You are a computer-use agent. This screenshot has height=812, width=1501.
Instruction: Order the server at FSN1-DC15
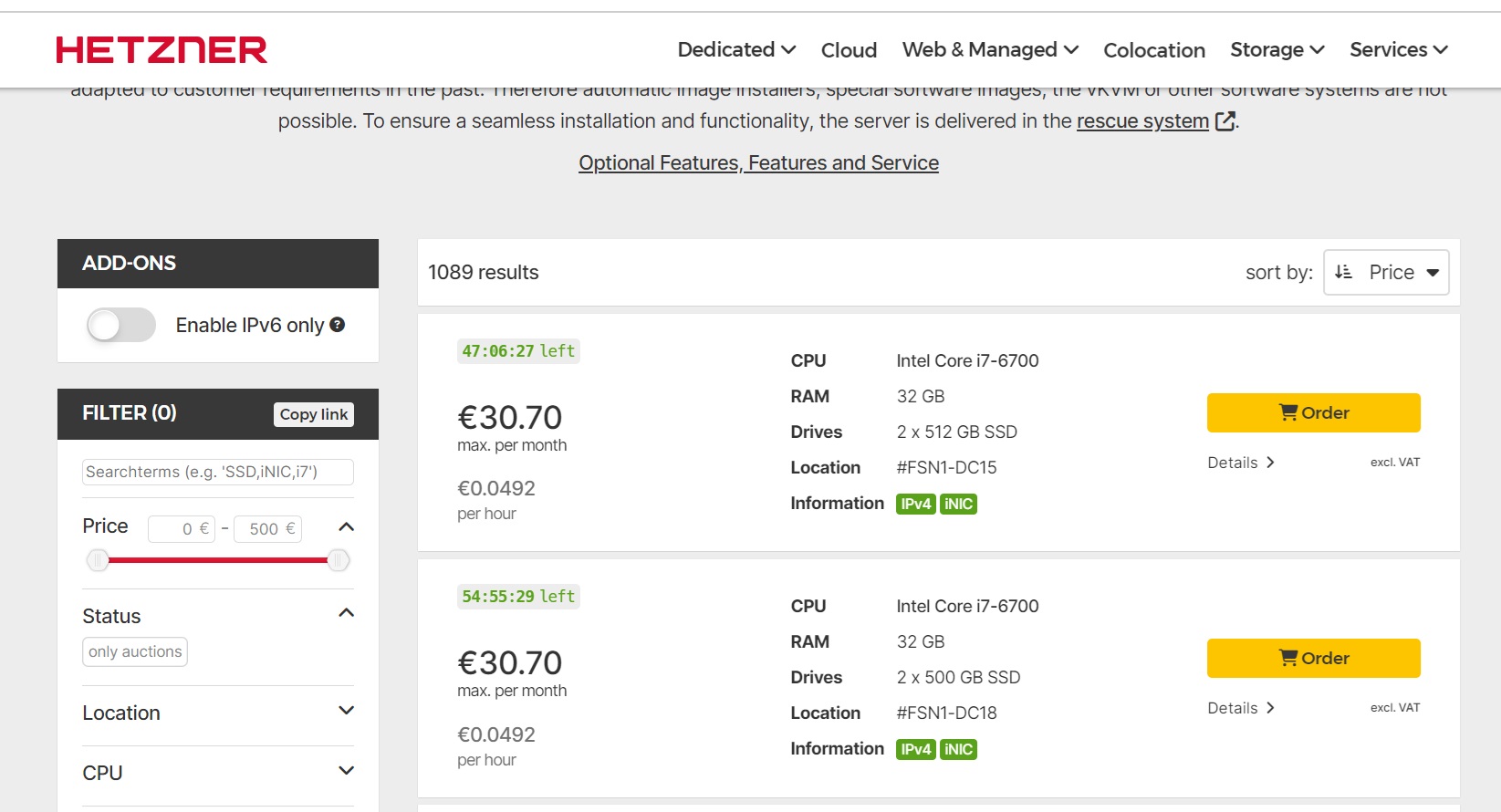click(1313, 412)
